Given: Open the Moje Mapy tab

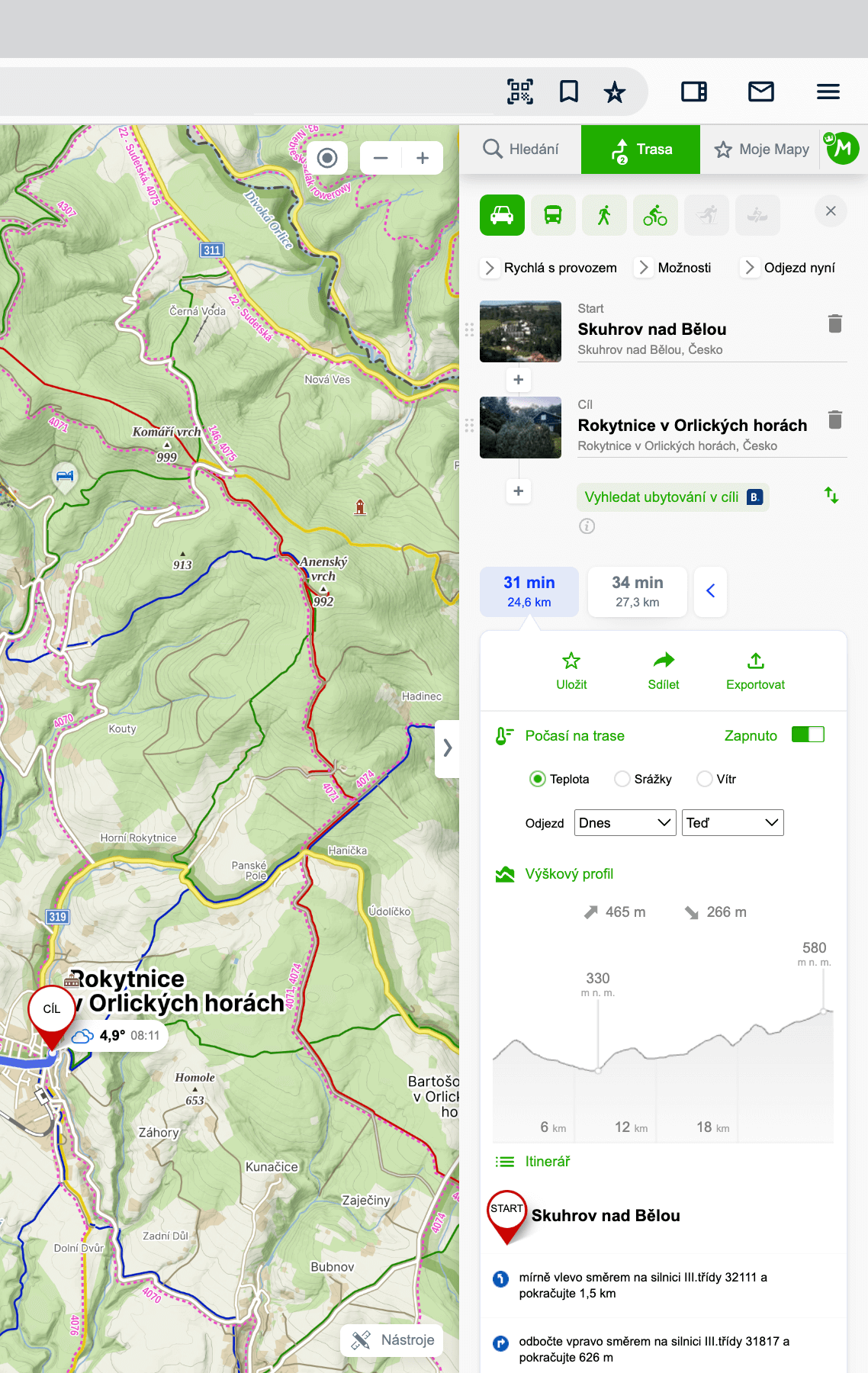Looking at the screenshot, I should [x=761, y=149].
